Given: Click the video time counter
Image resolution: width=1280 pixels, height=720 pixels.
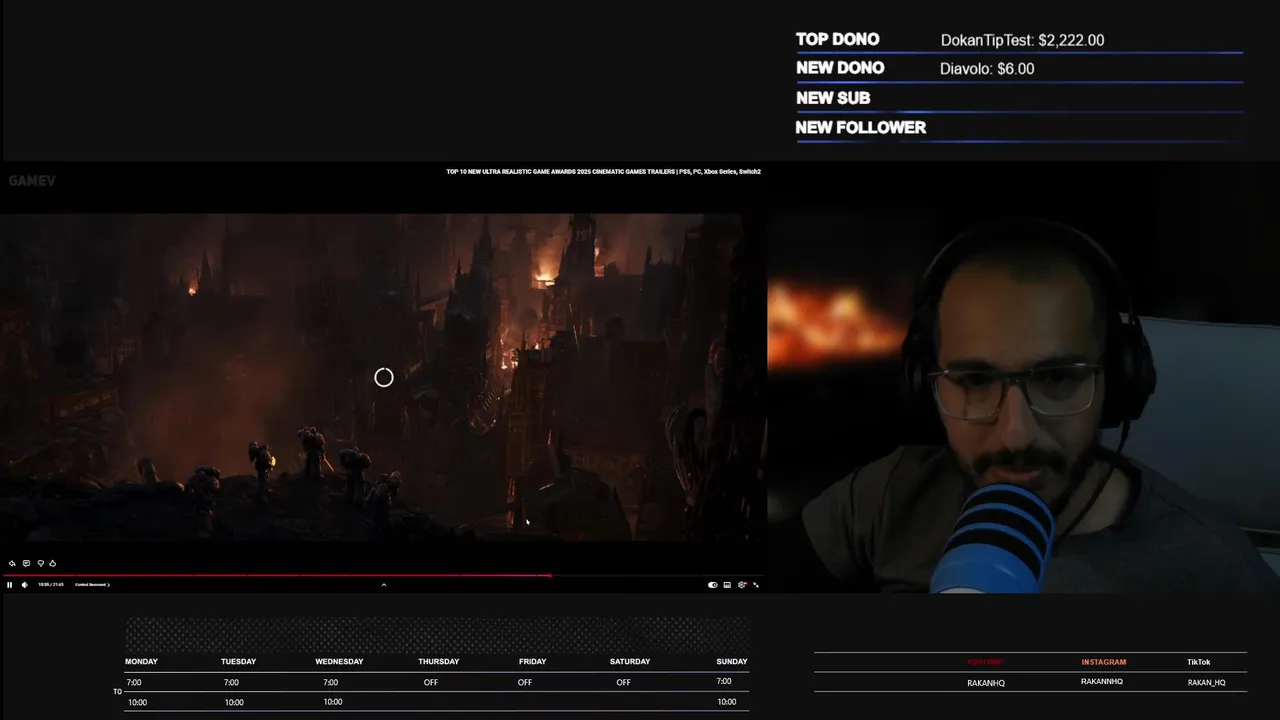Looking at the screenshot, I should coord(51,585).
